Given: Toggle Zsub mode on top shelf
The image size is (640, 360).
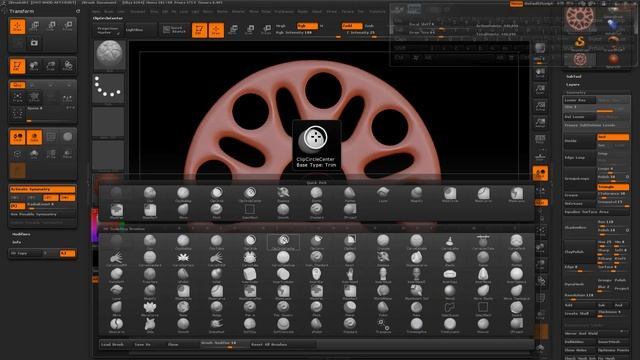Looking at the screenshot, I should click(370, 26).
